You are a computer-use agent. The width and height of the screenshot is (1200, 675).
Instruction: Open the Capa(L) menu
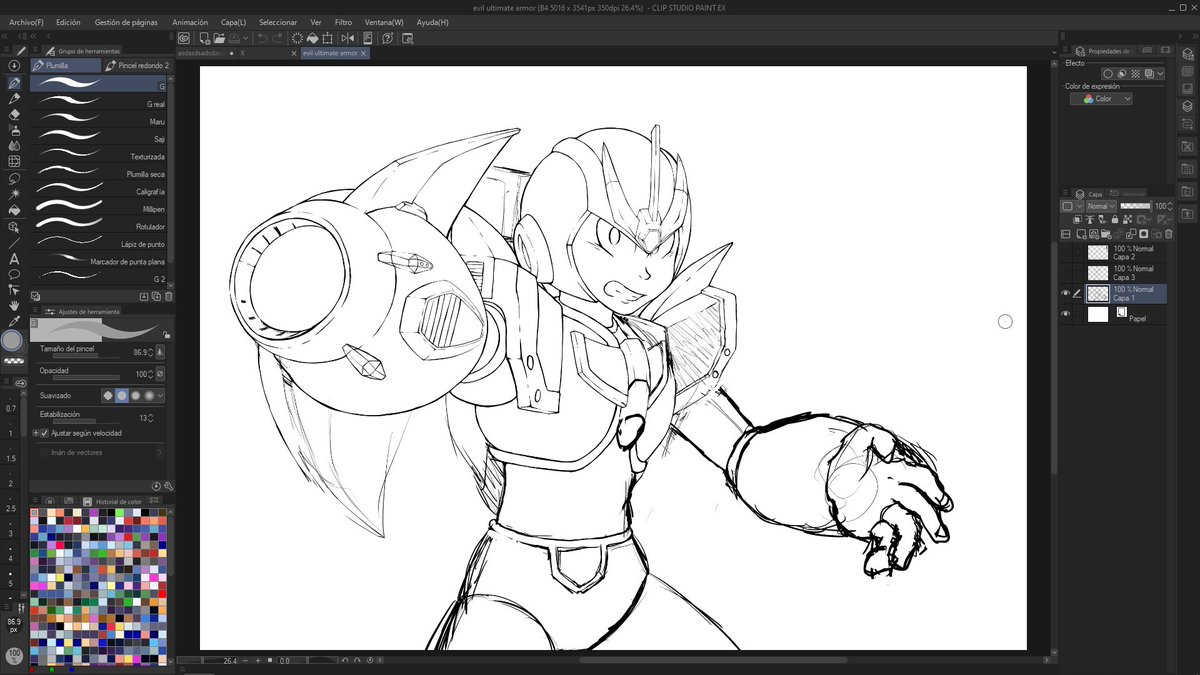pos(233,22)
